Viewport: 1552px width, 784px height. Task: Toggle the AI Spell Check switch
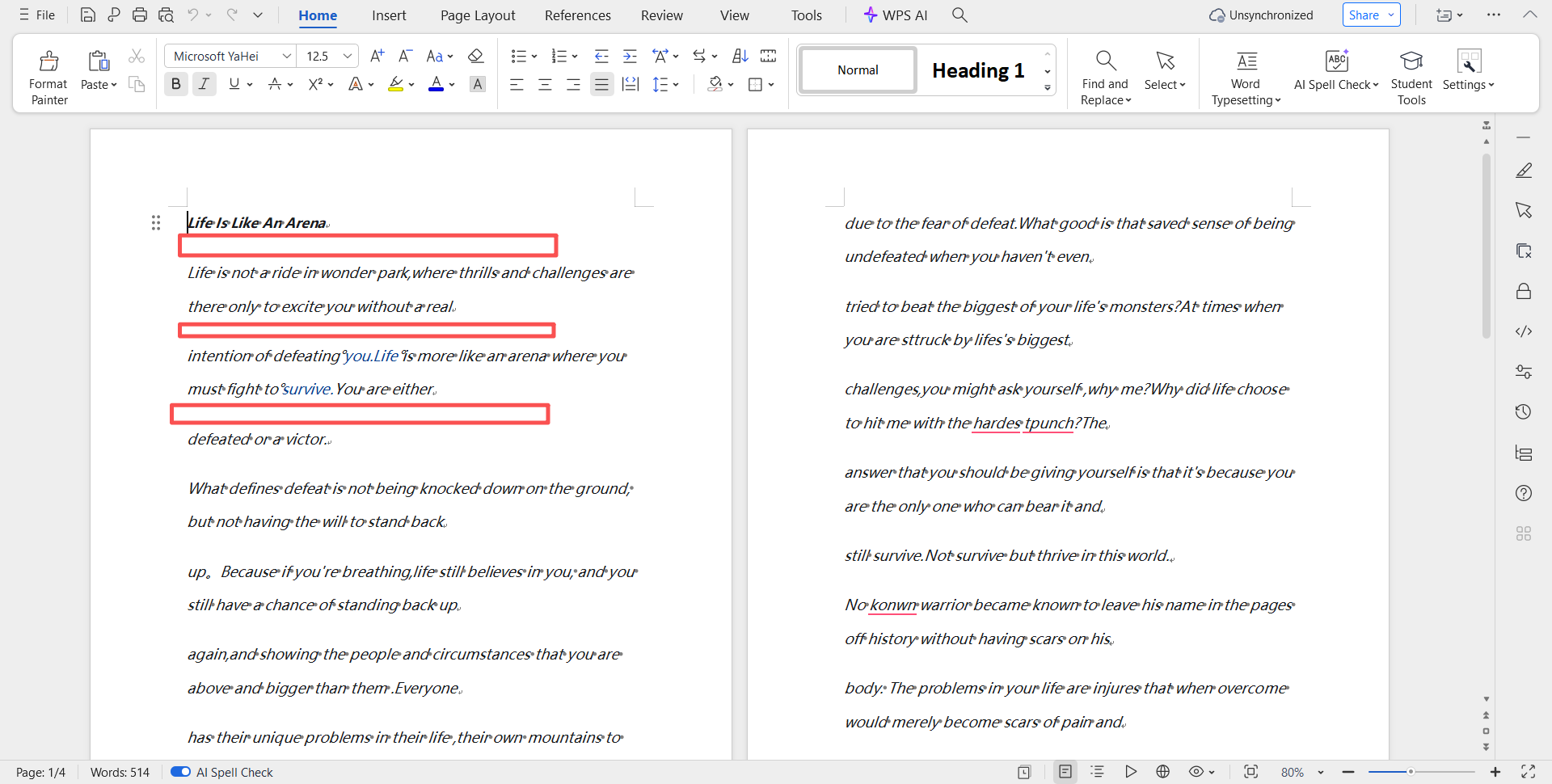pos(180,772)
